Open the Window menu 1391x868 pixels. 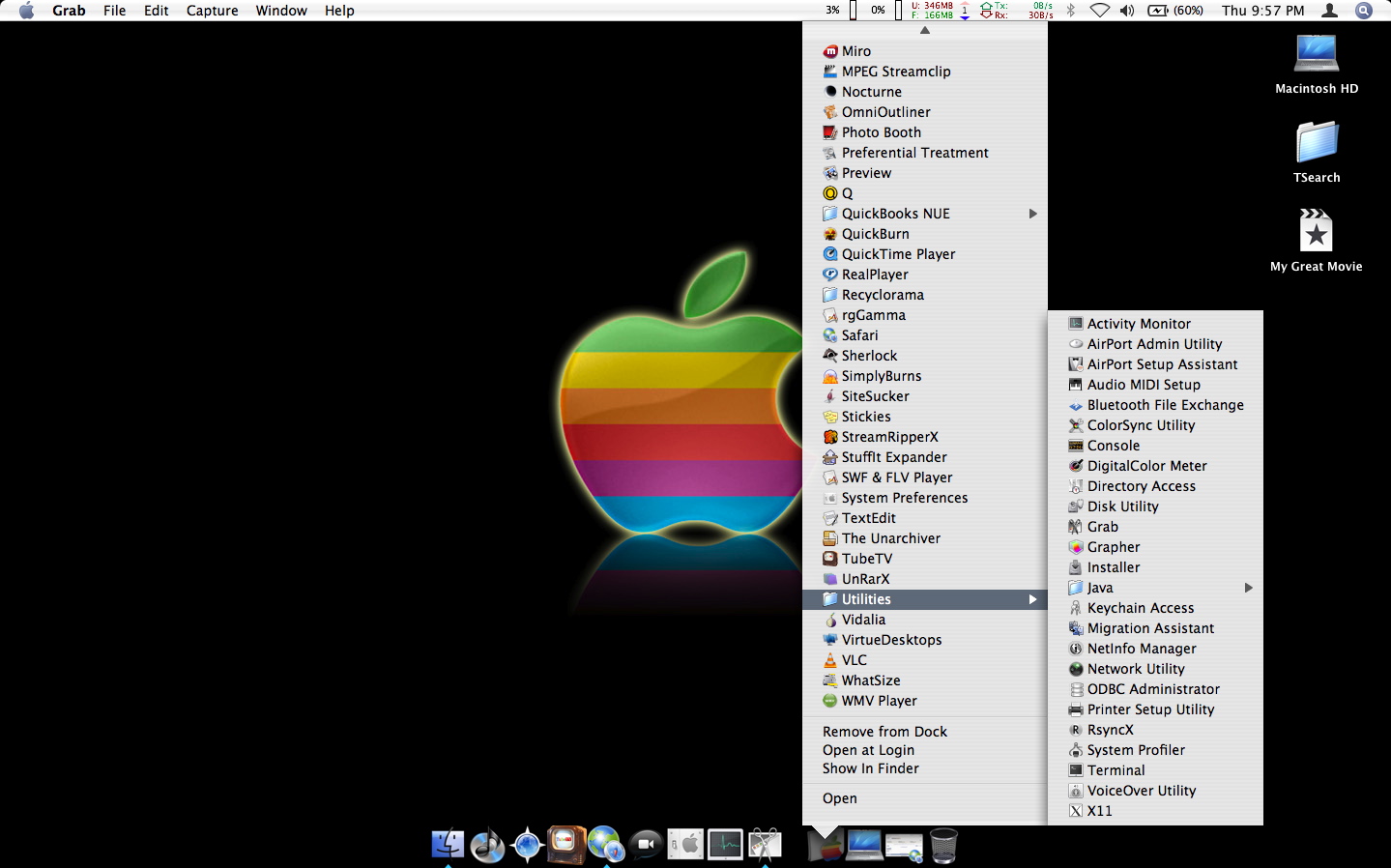click(281, 11)
